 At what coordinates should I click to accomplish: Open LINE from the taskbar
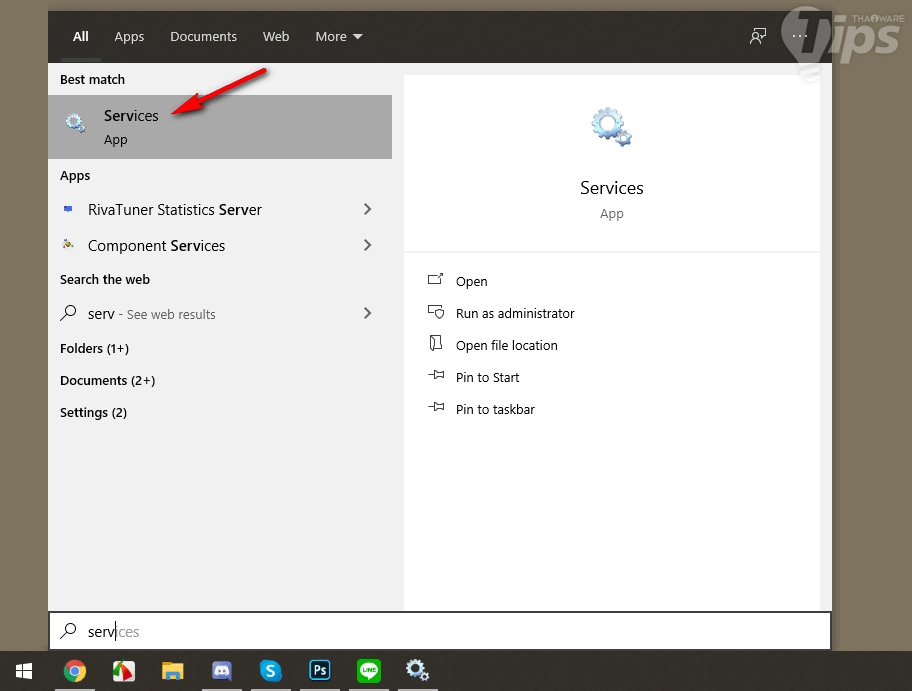coord(369,671)
